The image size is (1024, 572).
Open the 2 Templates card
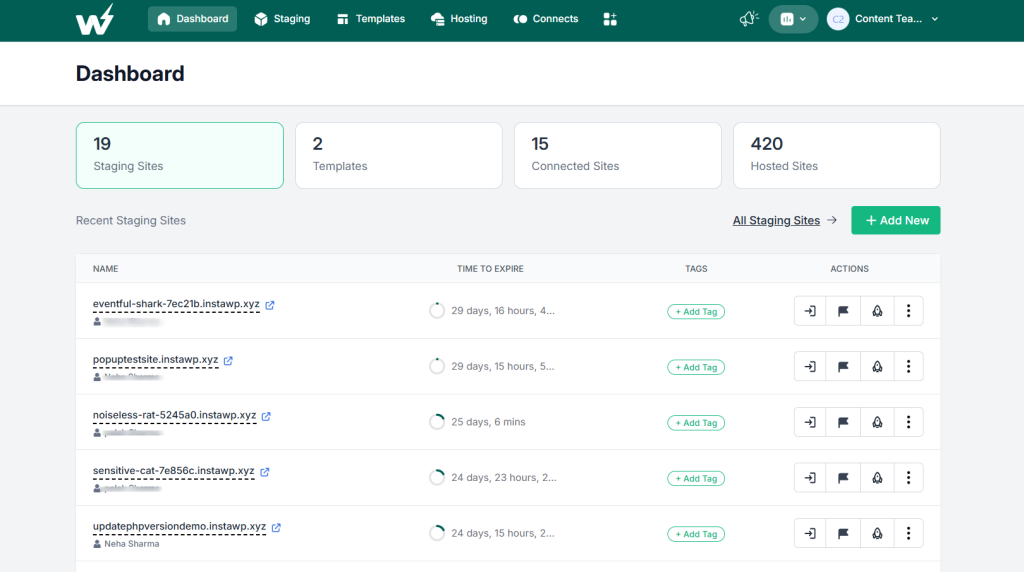click(399, 155)
